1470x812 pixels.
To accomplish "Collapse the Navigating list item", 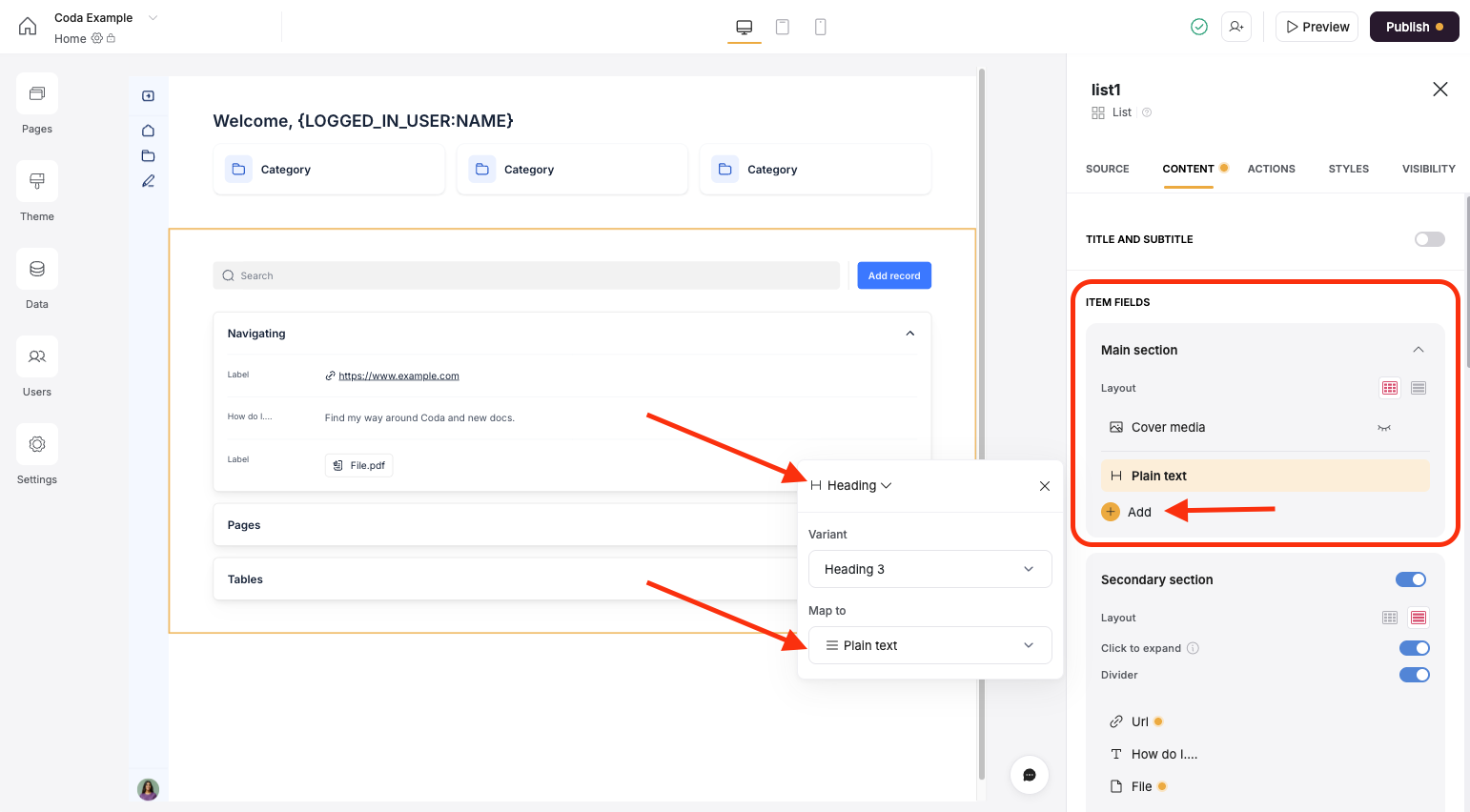I will (910, 334).
